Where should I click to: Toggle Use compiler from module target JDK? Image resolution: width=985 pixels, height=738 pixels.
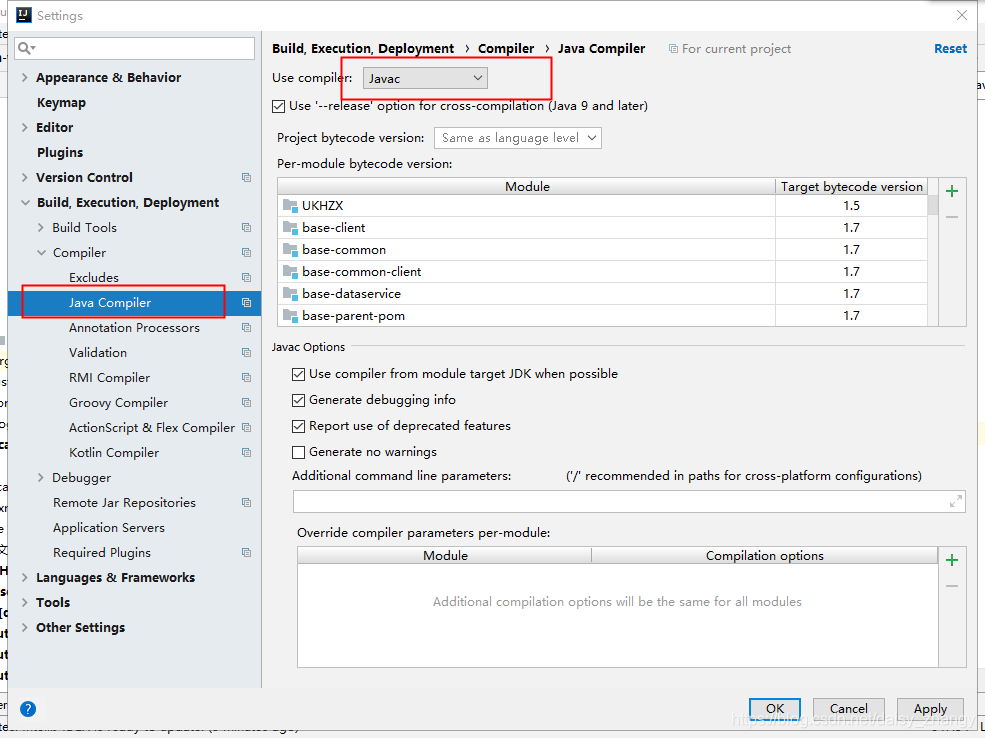tap(298, 374)
